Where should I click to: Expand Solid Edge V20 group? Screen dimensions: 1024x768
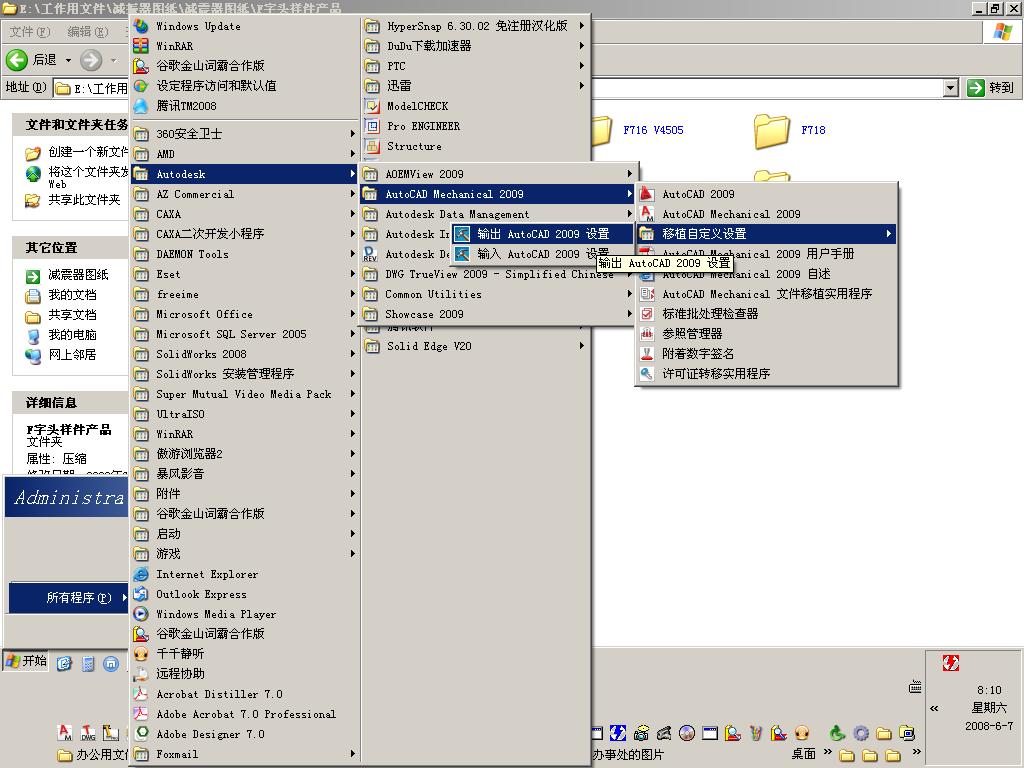[475, 346]
